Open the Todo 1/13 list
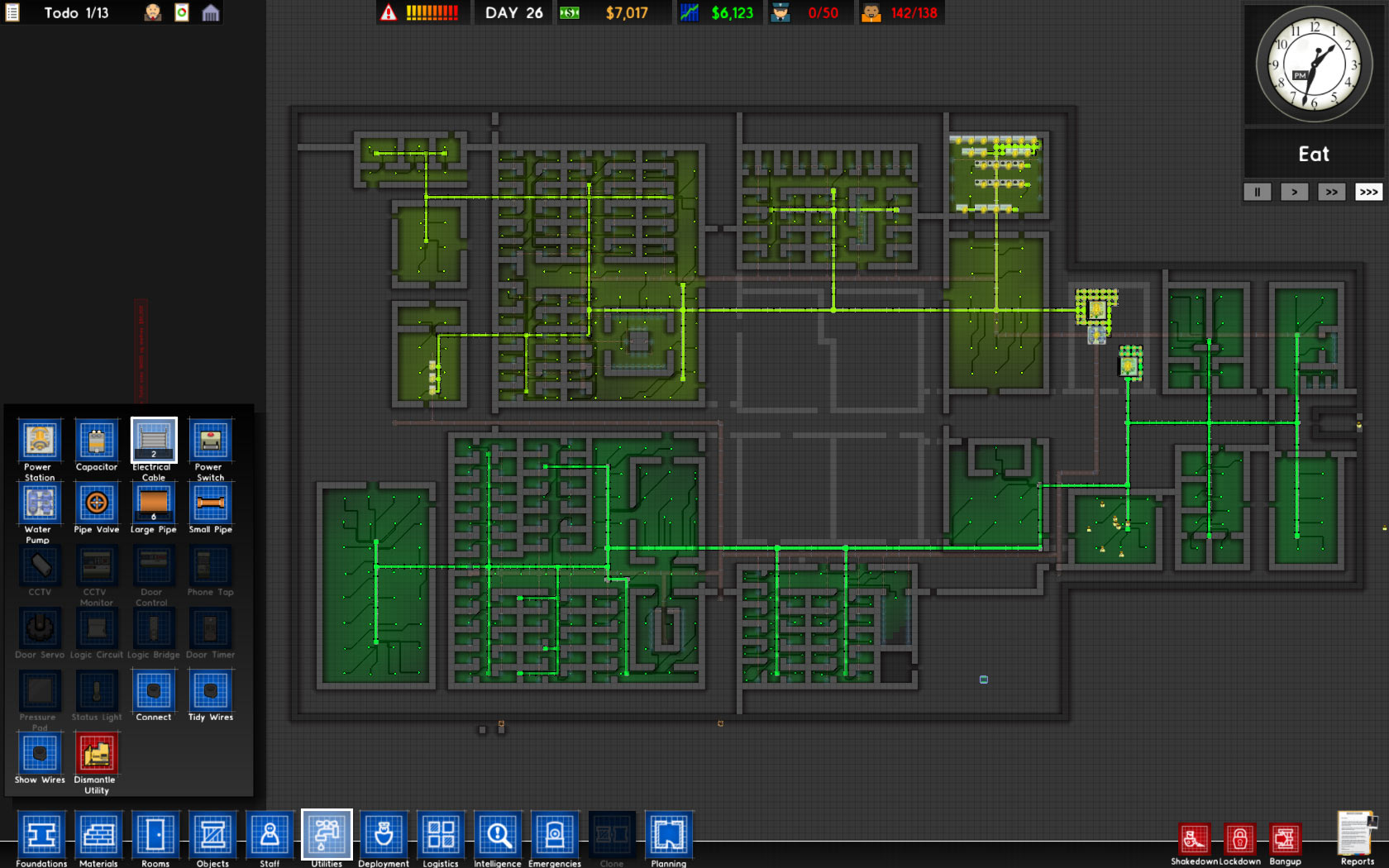Image resolution: width=1389 pixels, height=868 pixels. (76, 12)
